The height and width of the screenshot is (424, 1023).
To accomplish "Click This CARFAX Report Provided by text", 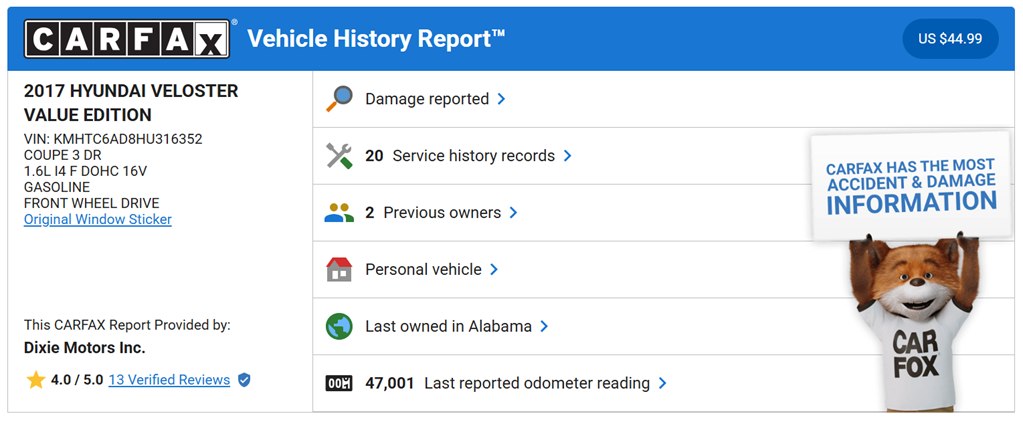I will [x=127, y=325].
